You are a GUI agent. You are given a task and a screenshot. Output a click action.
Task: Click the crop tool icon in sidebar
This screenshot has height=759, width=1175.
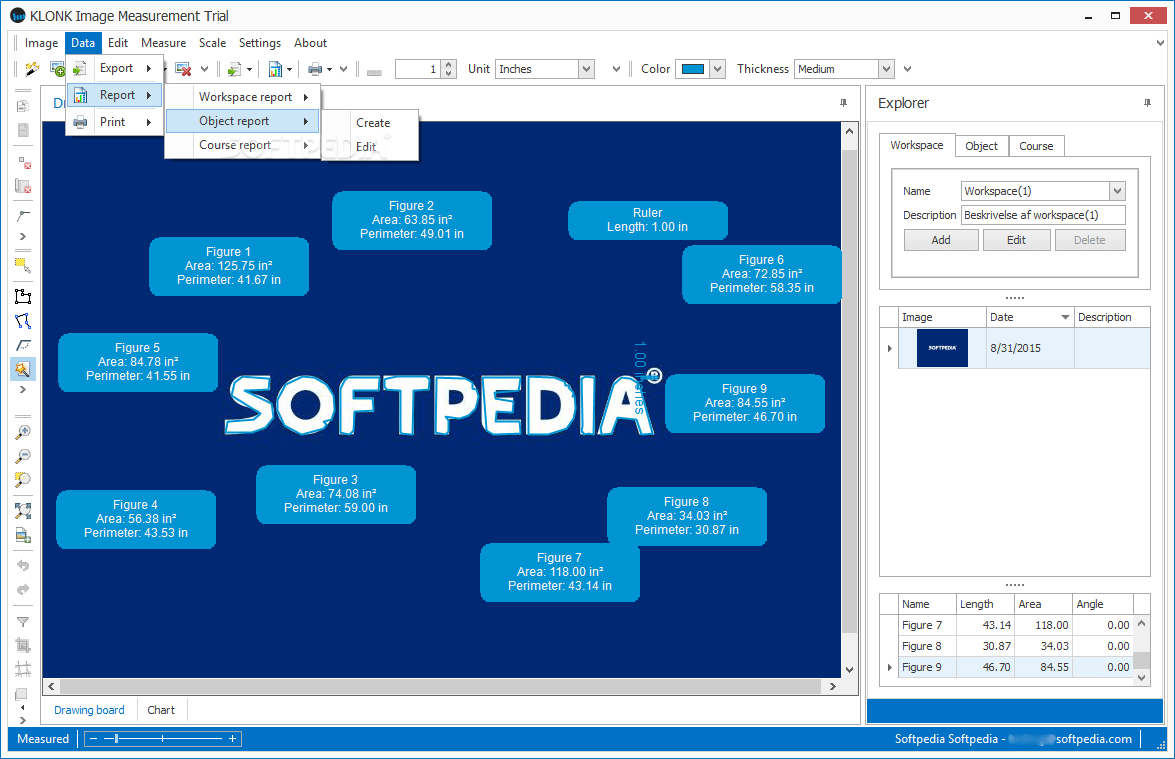[x=23, y=645]
